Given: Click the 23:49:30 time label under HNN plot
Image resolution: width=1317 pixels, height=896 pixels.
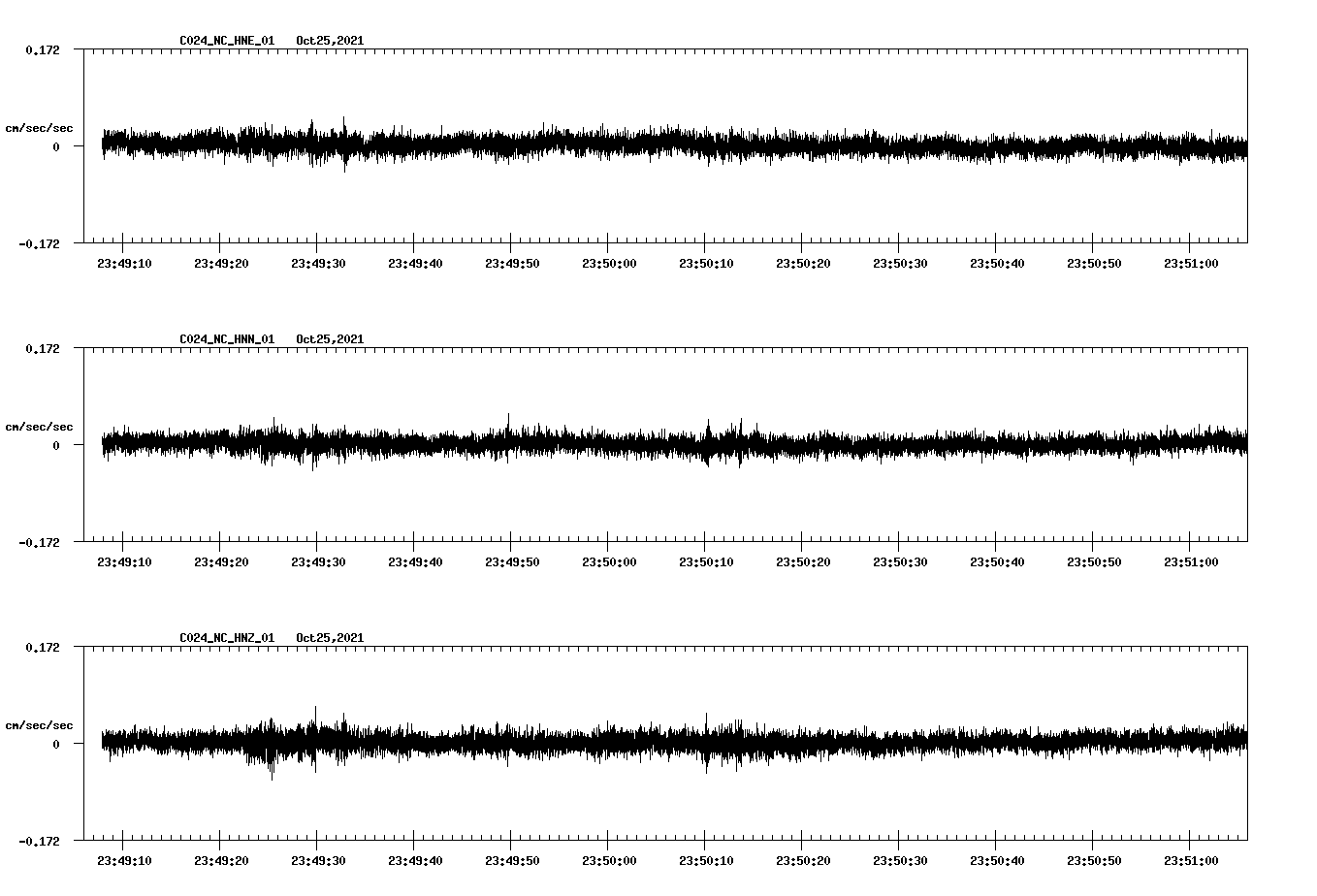Looking at the screenshot, I should coord(317,561).
